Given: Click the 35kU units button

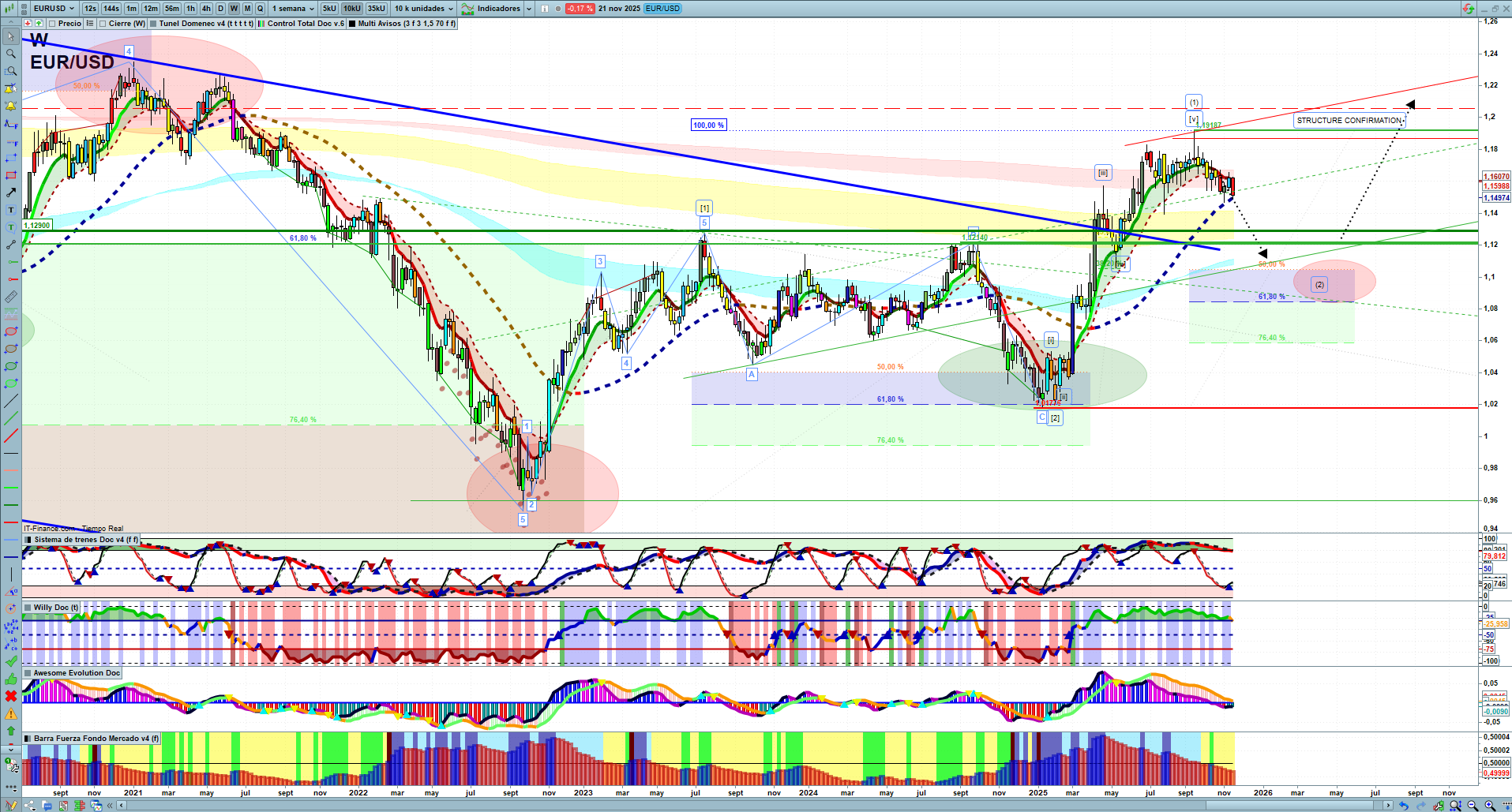Looking at the screenshot, I should [377, 9].
